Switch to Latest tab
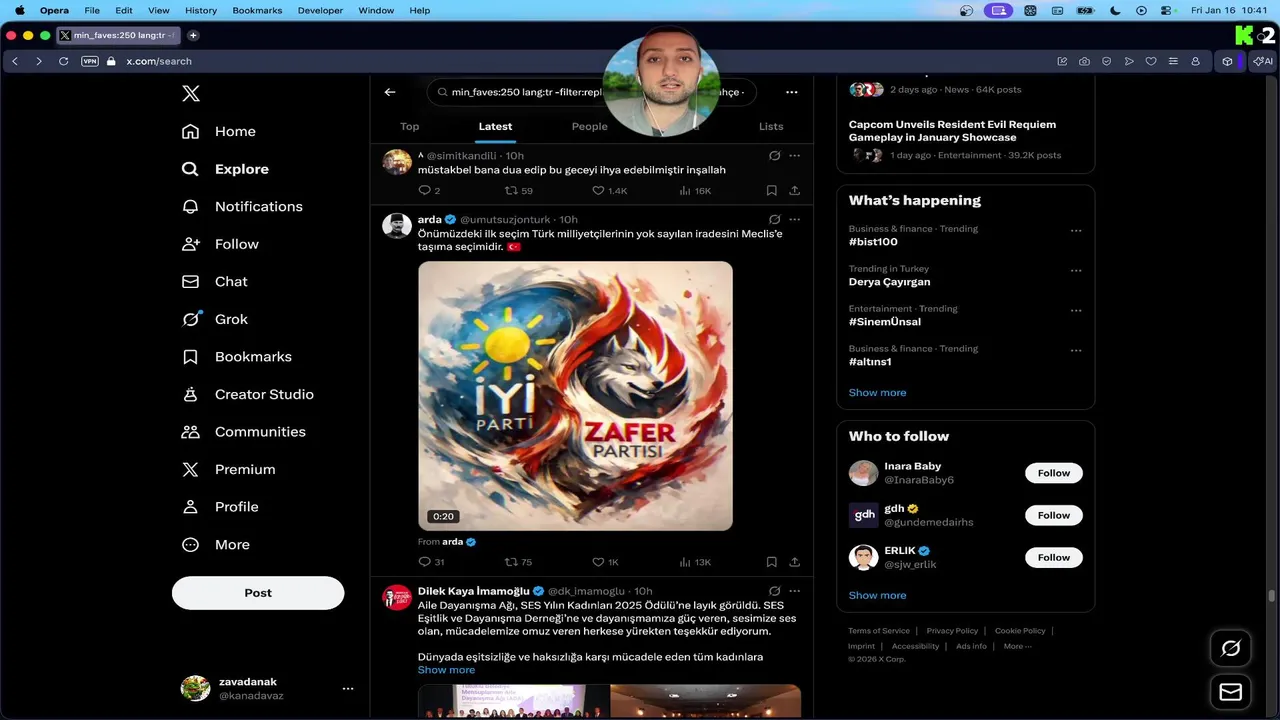The image size is (1280, 720). tap(495, 126)
